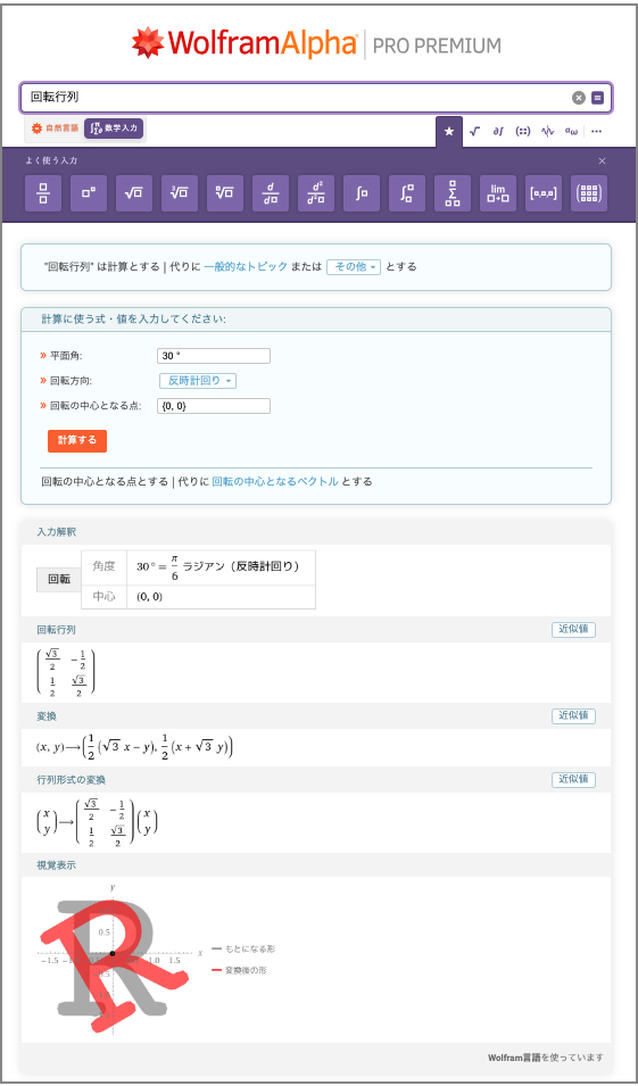Insert the limit template
638x1086 pixels.
[x=498, y=193]
